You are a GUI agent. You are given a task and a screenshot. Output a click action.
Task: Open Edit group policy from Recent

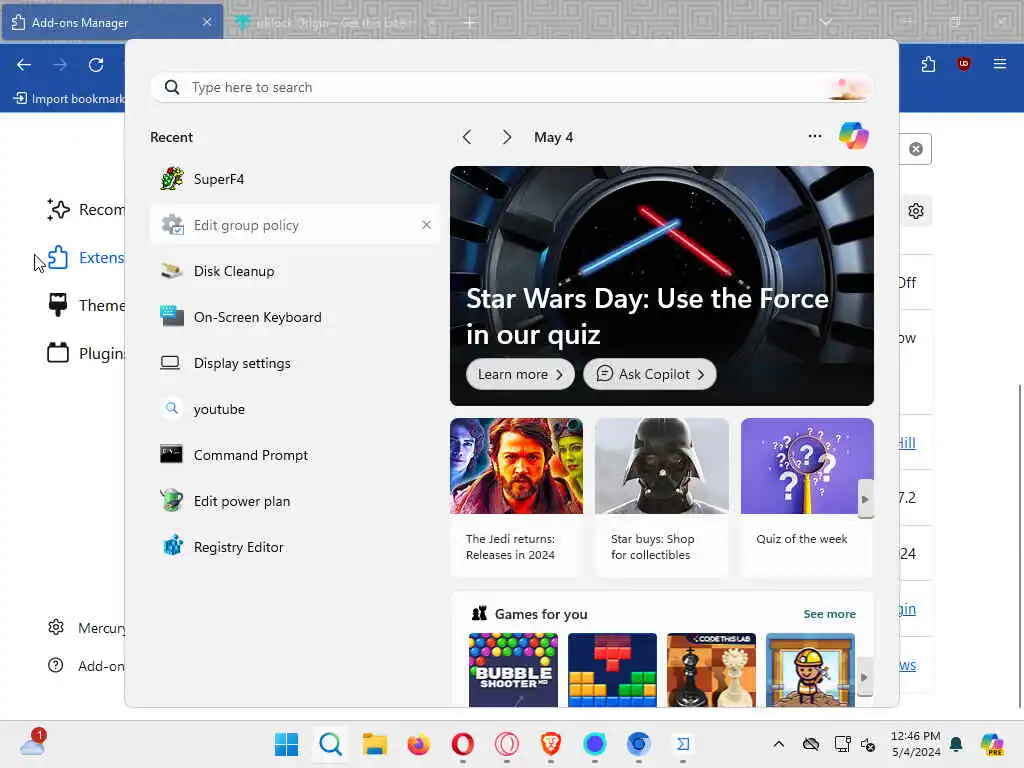295,225
